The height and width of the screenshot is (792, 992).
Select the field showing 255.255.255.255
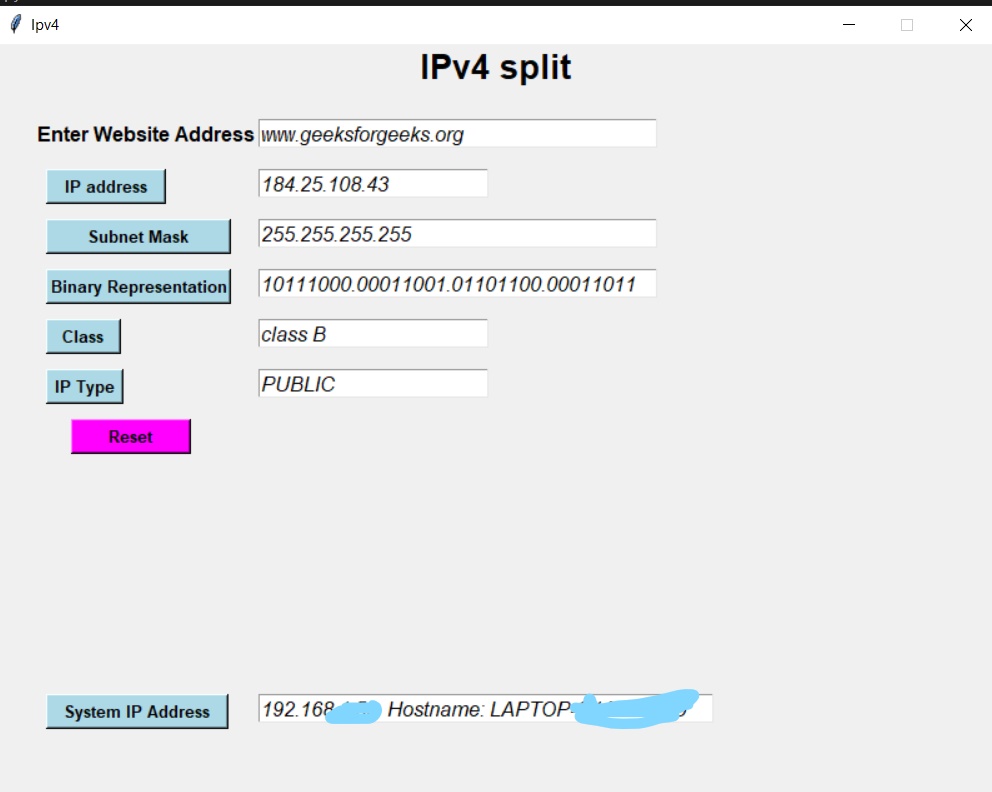point(457,233)
